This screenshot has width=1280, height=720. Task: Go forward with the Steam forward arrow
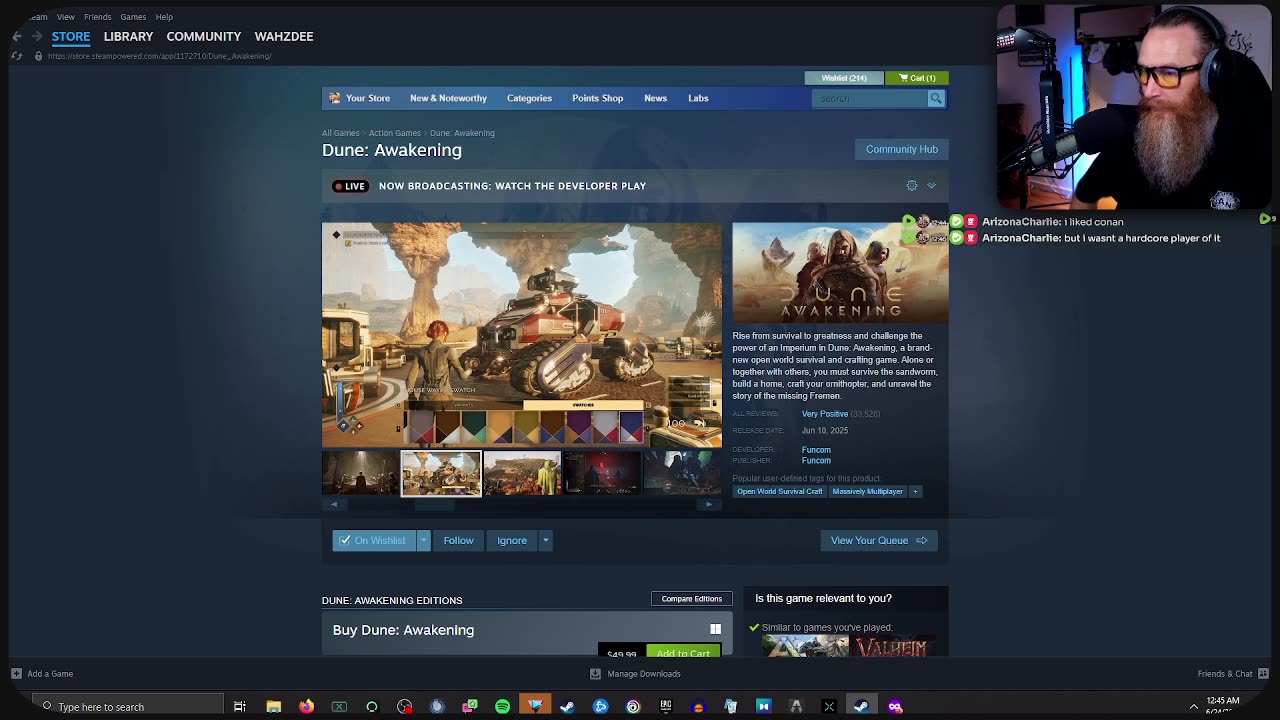click(37, 36)
